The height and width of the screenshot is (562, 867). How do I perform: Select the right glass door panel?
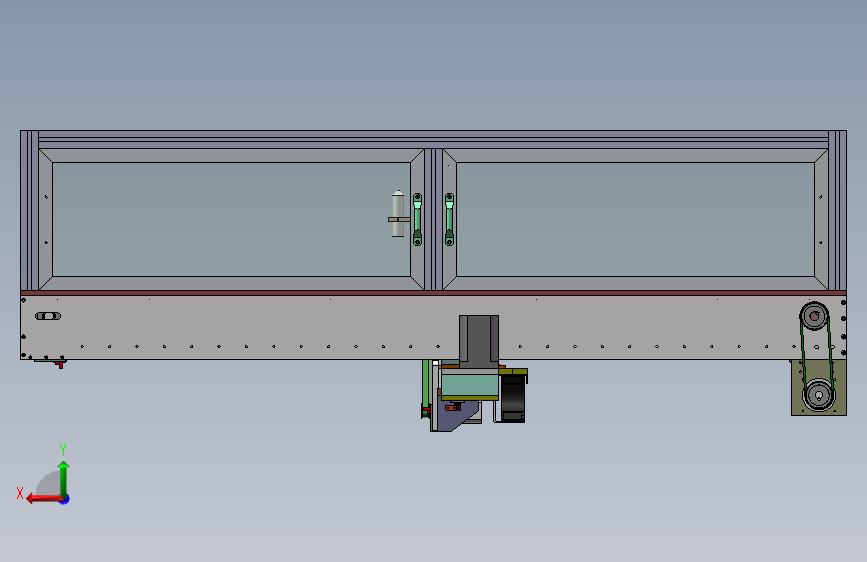tap(635, 219)
